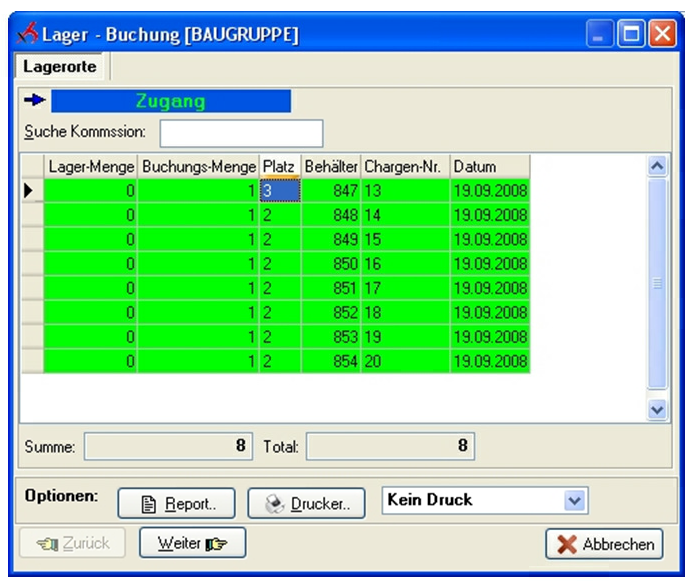
Task: Click the Buchungs-Menge column header
Action: tap(198, 166)
